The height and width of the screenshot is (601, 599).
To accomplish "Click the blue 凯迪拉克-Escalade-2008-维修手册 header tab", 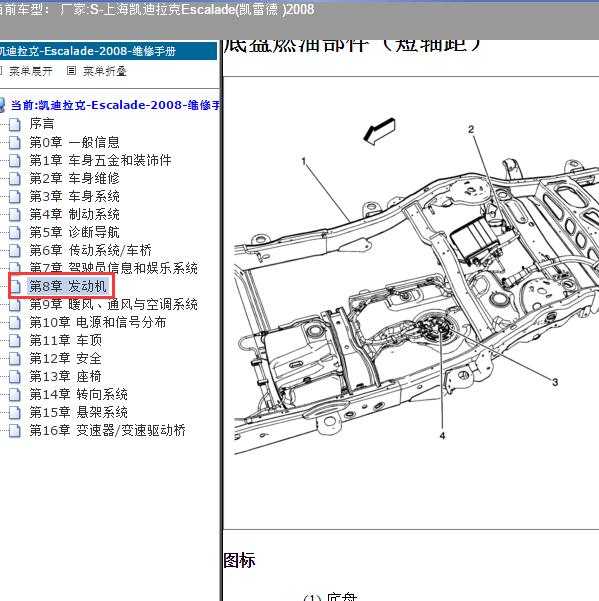I will coord(108,51).
